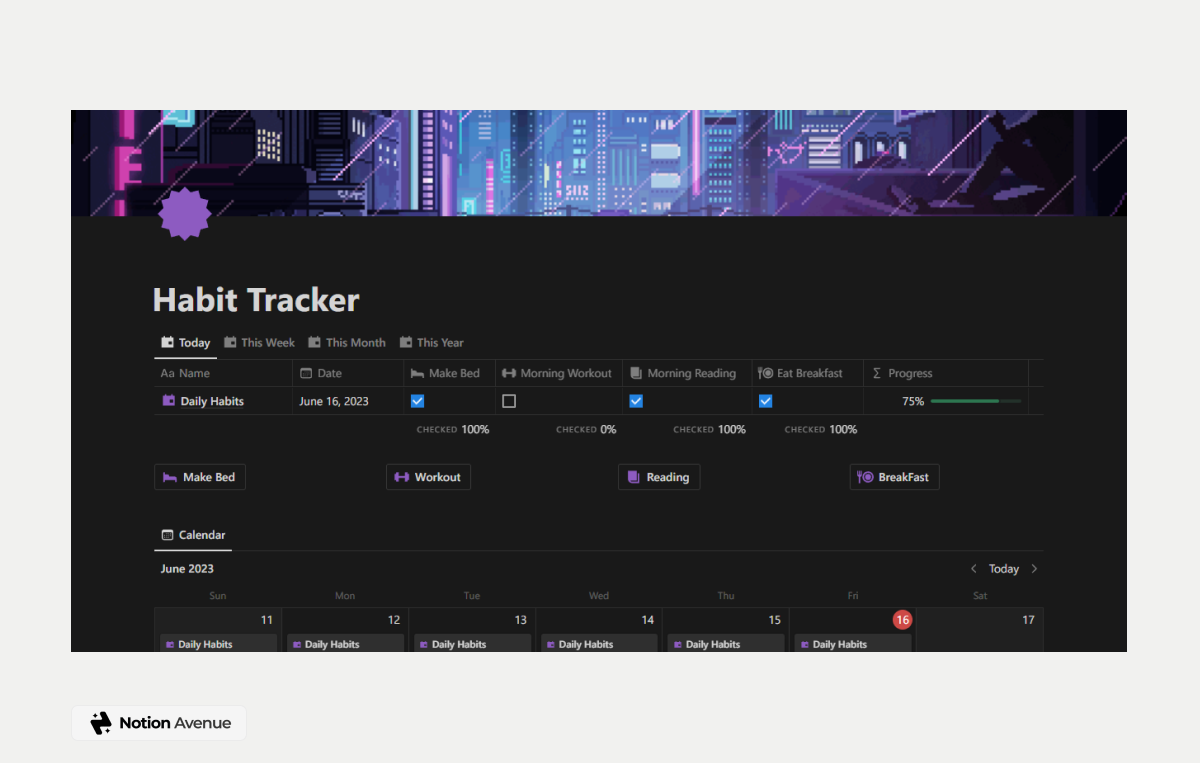Viewport: 1200px width, 763px height.
Task: Open the Daily Habits event on June 14
Action: pos(598,644)
